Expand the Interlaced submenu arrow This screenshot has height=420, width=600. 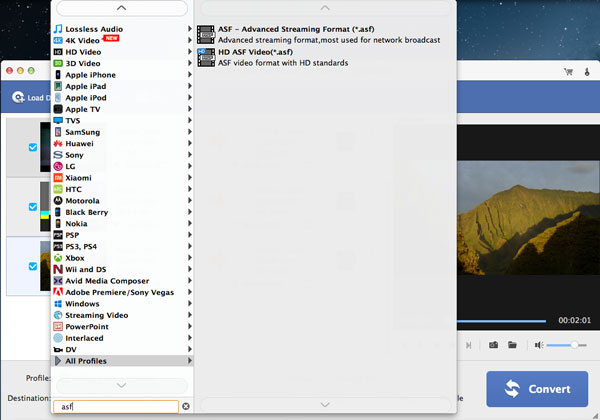pyautogui.click(x=189, y=338)
